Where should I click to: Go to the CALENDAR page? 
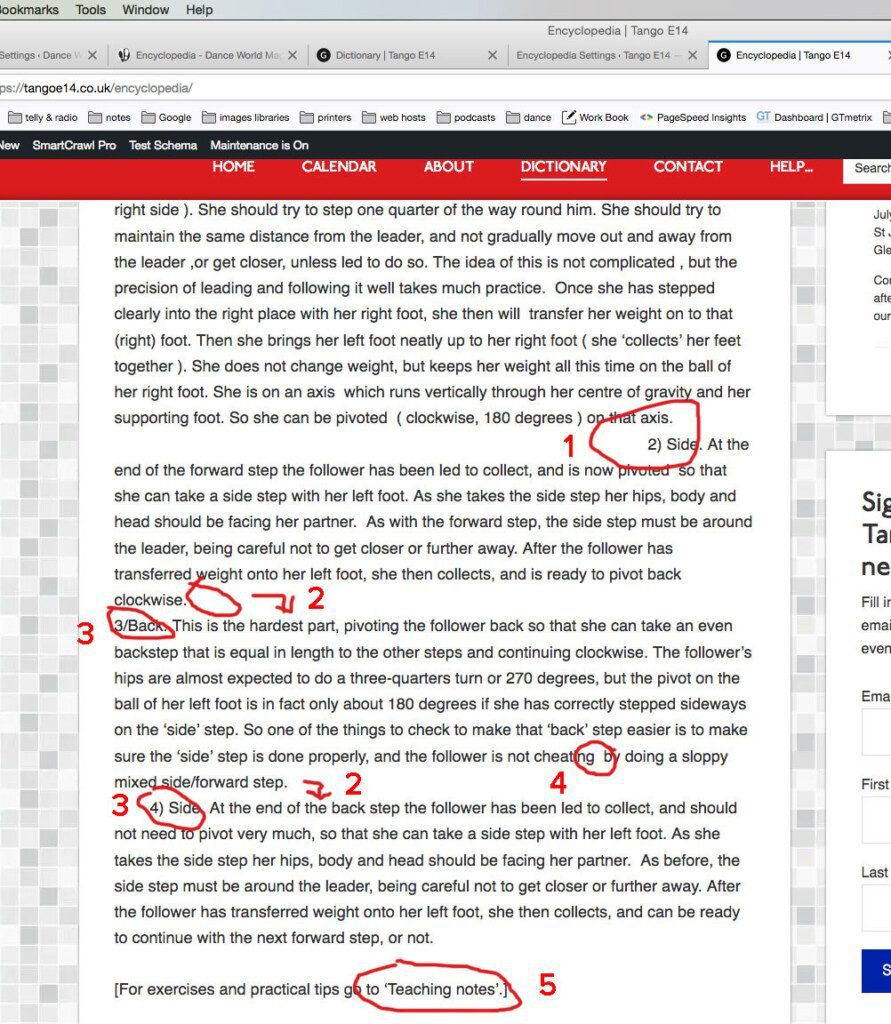(339, 167)
